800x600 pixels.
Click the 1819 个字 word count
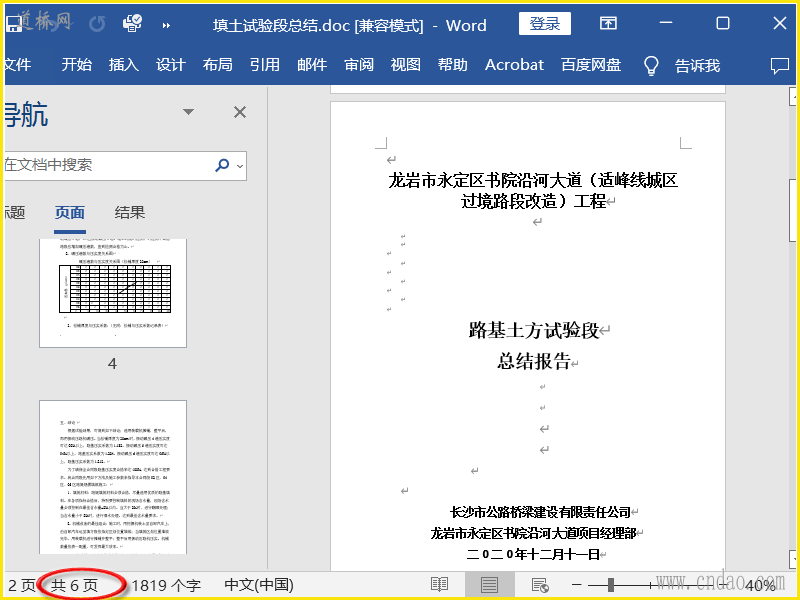click(166, 585)
